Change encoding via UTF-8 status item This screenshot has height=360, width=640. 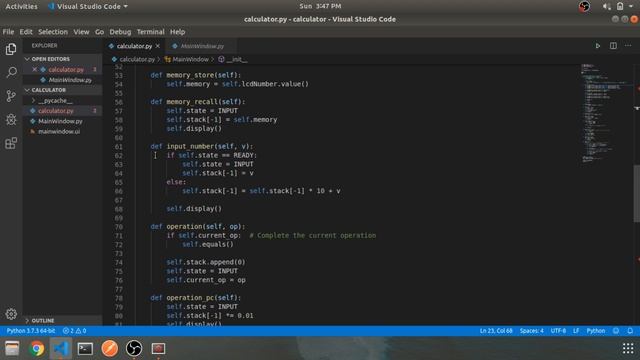pyautogui.click(x=558, y=331)
